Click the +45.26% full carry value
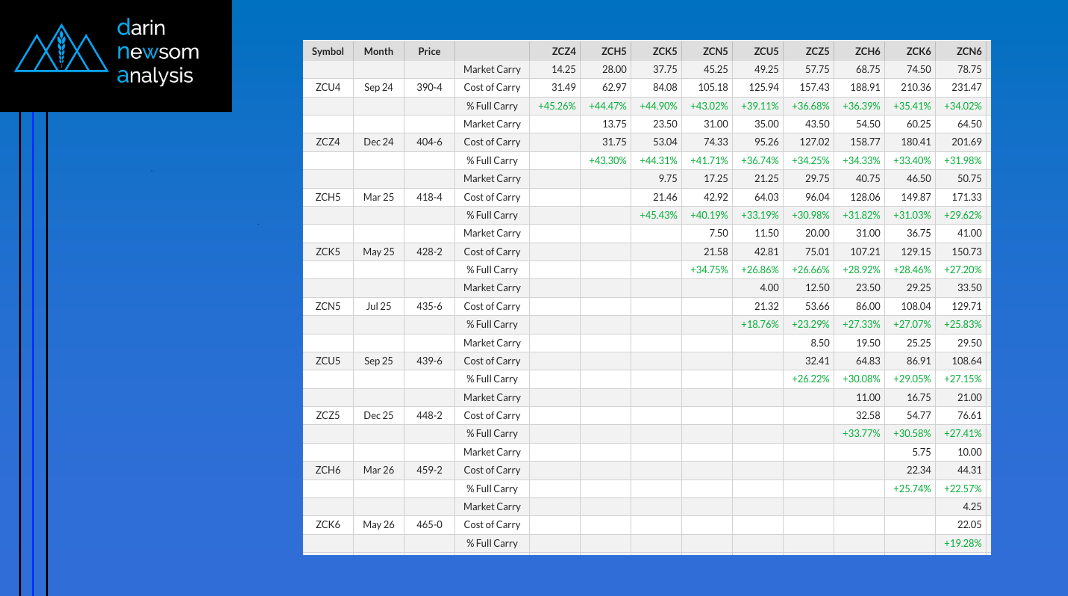The height and width of the screenshot is (596, 1068). point(556,106)
